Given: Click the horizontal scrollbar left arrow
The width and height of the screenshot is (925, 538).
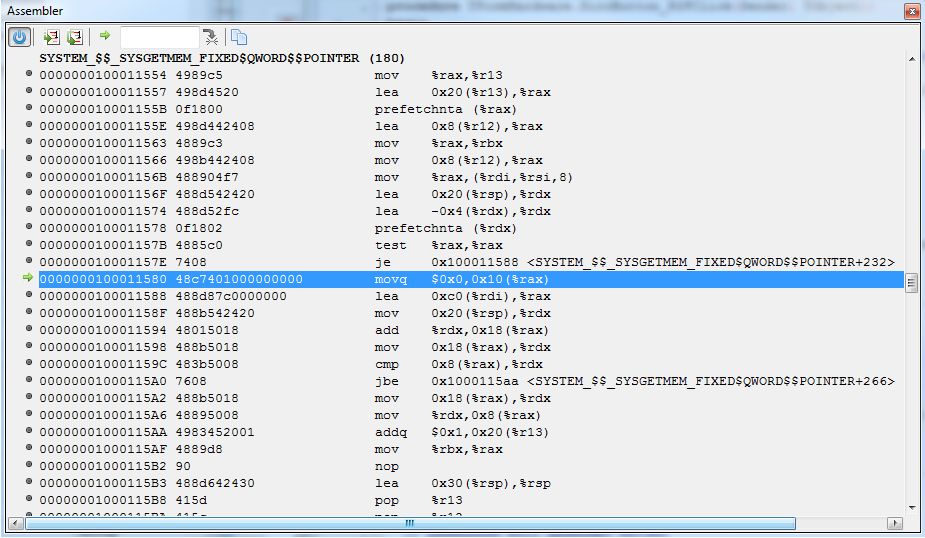Looking at the screenshot, I should [15, 523].
